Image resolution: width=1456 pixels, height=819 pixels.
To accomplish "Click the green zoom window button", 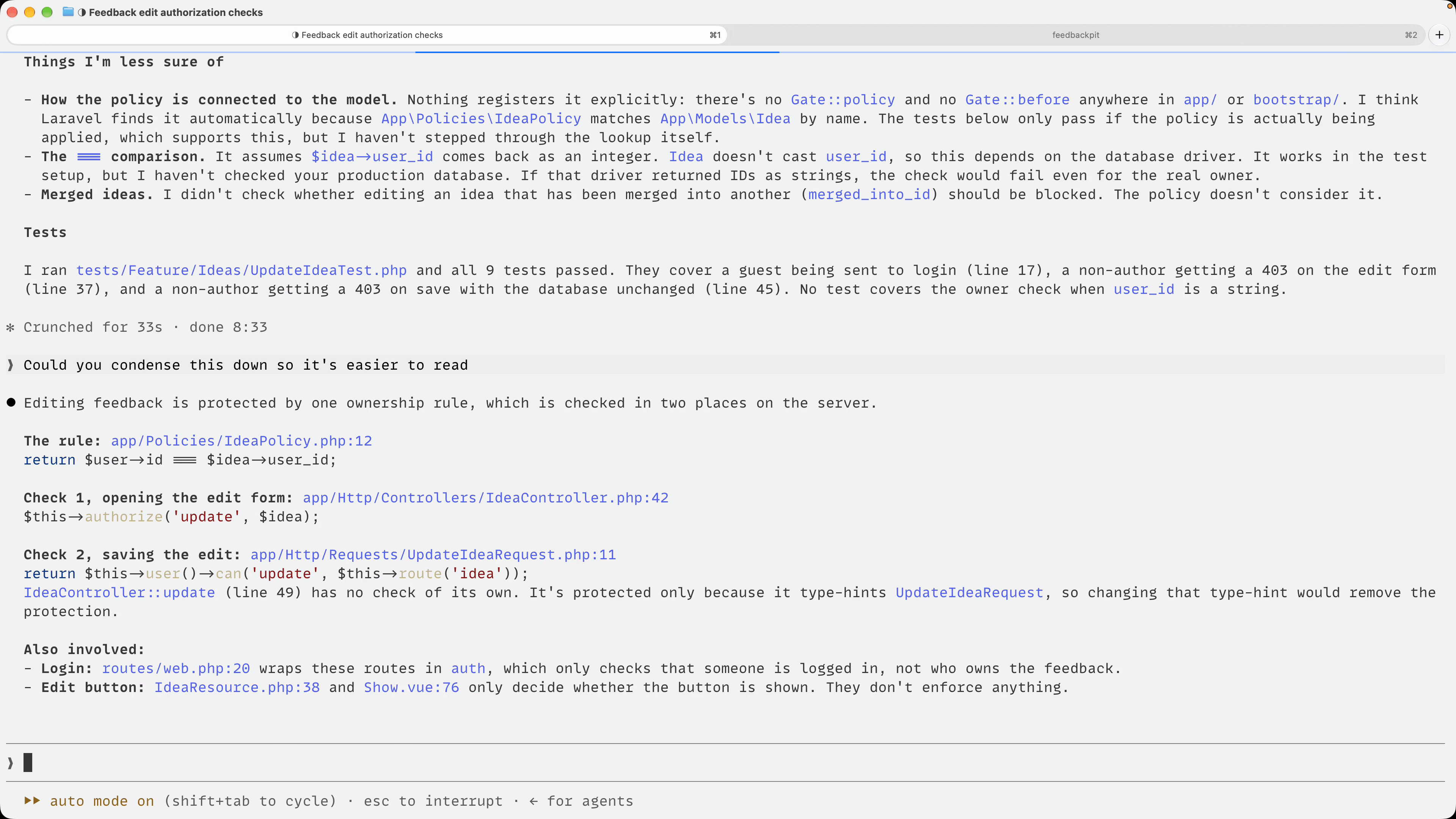I will 47,12.
